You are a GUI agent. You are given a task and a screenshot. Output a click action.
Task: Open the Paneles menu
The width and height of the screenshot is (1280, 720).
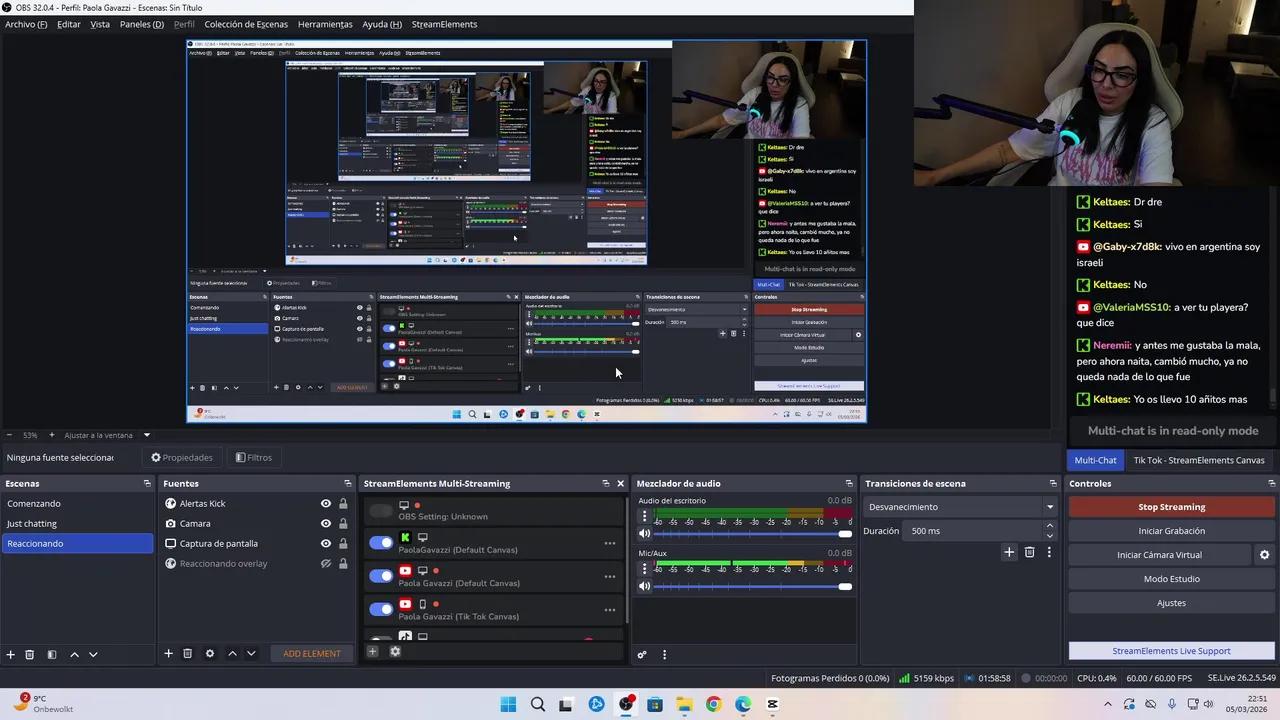click(x=142, y=24)
